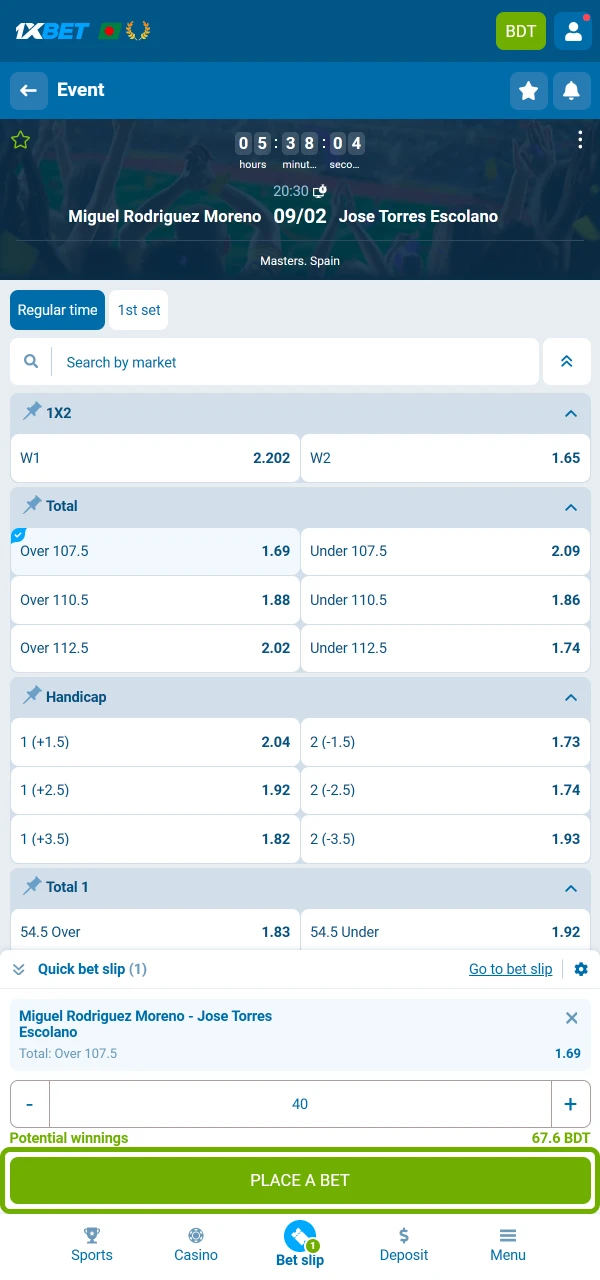
Task: Open the user profile icon
Action: tap(573, 31)
